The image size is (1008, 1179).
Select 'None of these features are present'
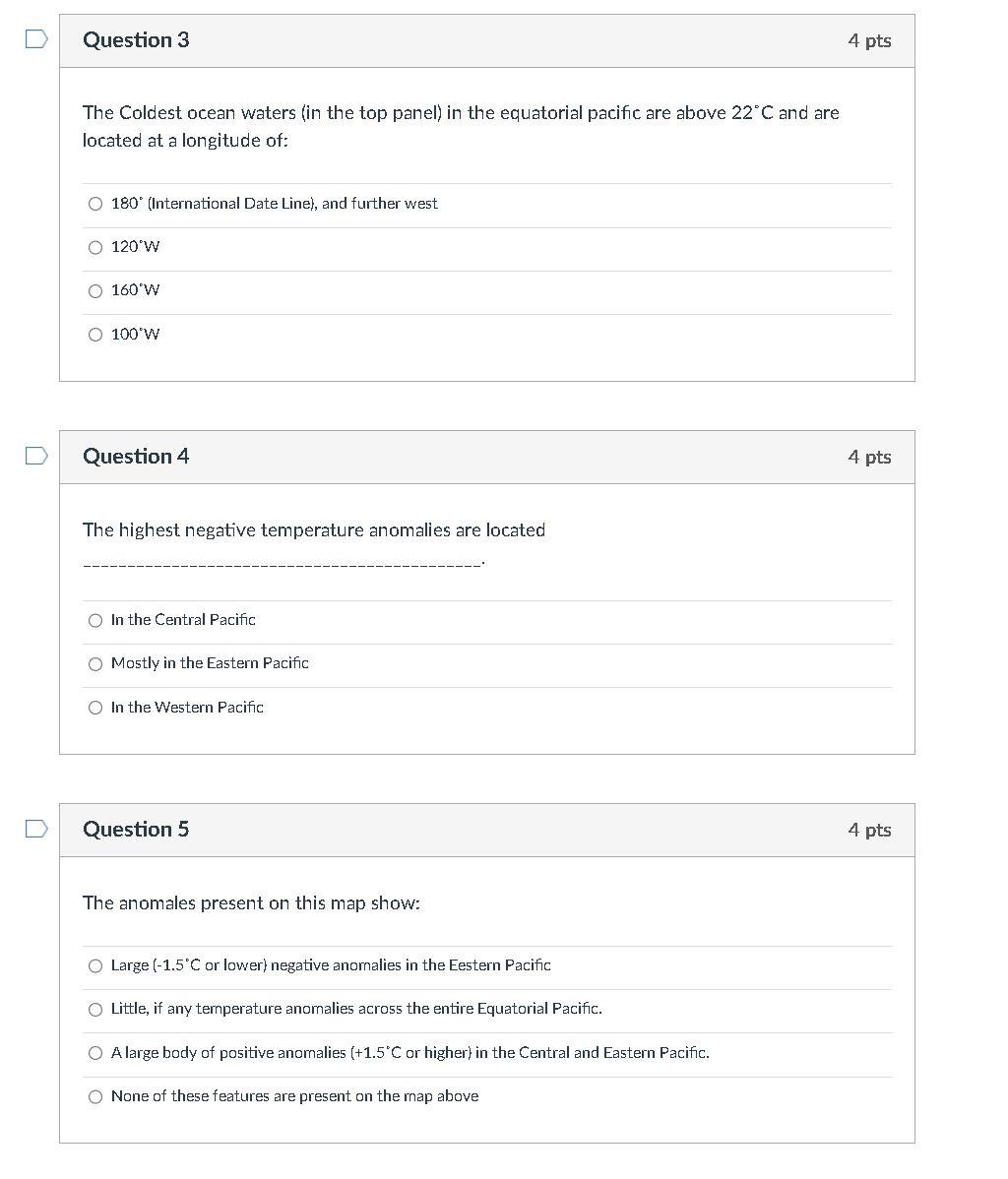[x=95, y=1095]
